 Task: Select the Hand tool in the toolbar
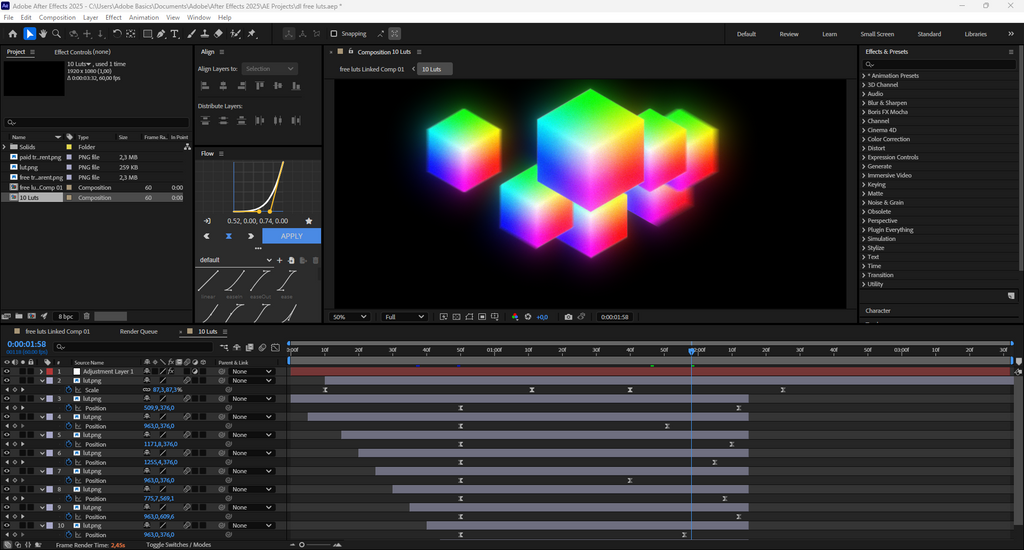[x=44, y=34]
